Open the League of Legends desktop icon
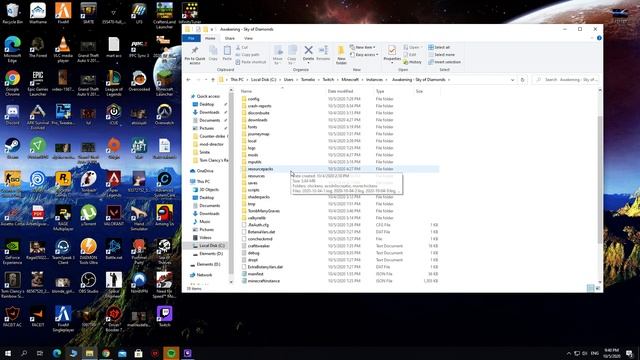 [x=113, y=83]
